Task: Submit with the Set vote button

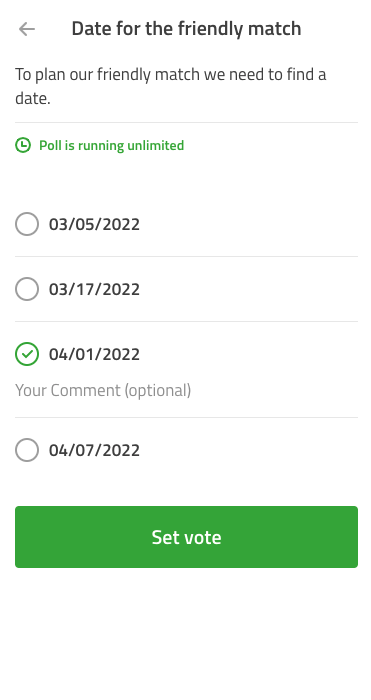Action: click(x=186, y=537)
